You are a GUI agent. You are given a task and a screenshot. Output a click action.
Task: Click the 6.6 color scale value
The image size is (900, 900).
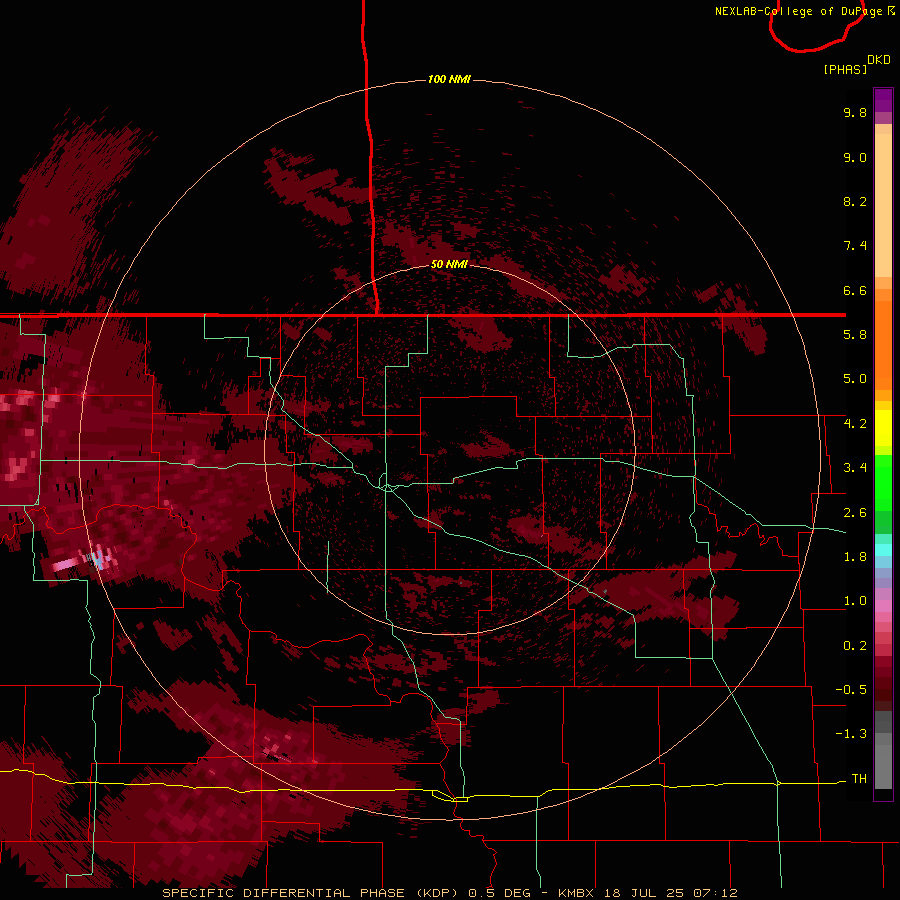click(x=855, y=290)
